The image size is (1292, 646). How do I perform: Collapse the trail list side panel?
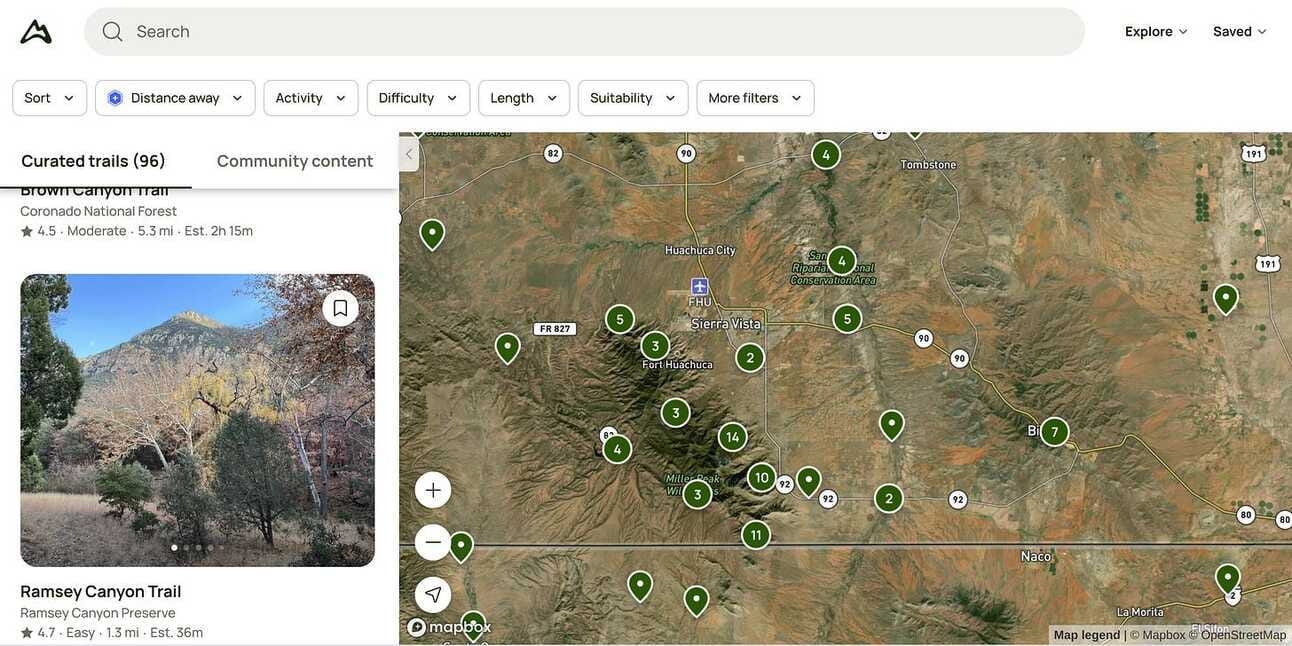click(x=409, y=154)
